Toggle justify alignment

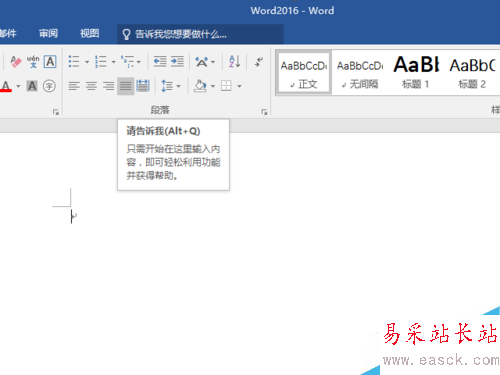pos(126,86)
